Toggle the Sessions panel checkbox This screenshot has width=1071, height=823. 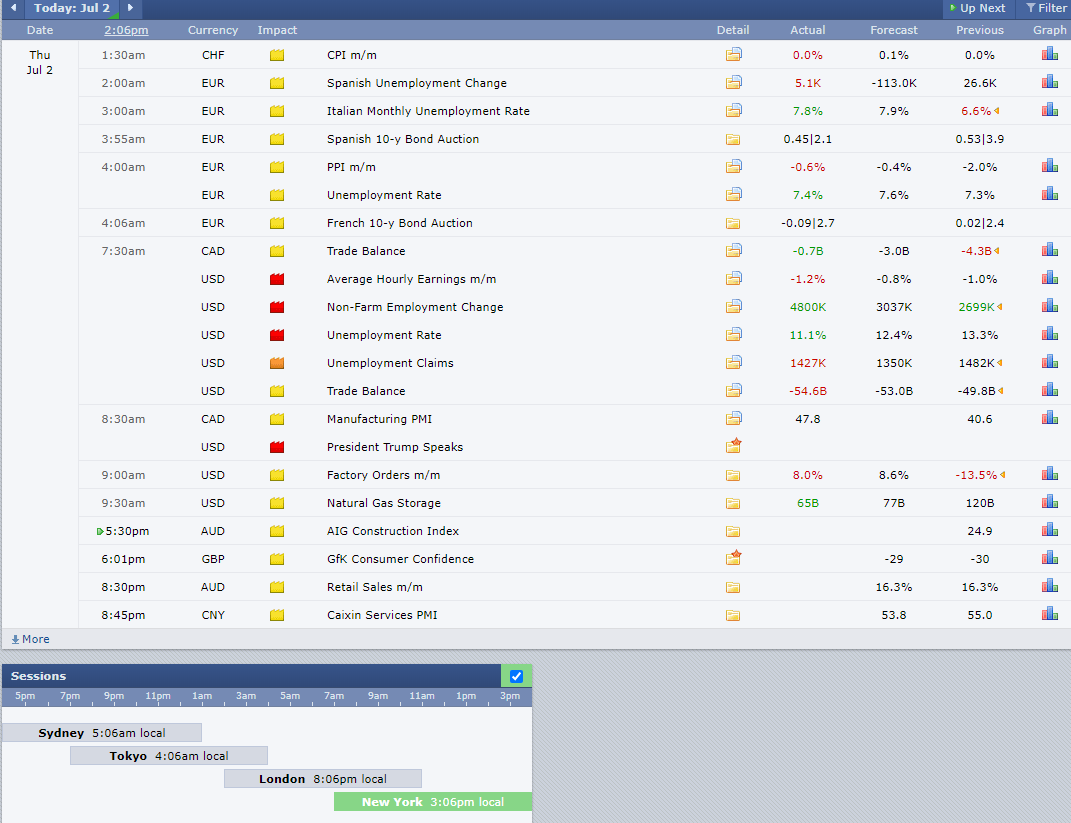[x=516, y=676]
